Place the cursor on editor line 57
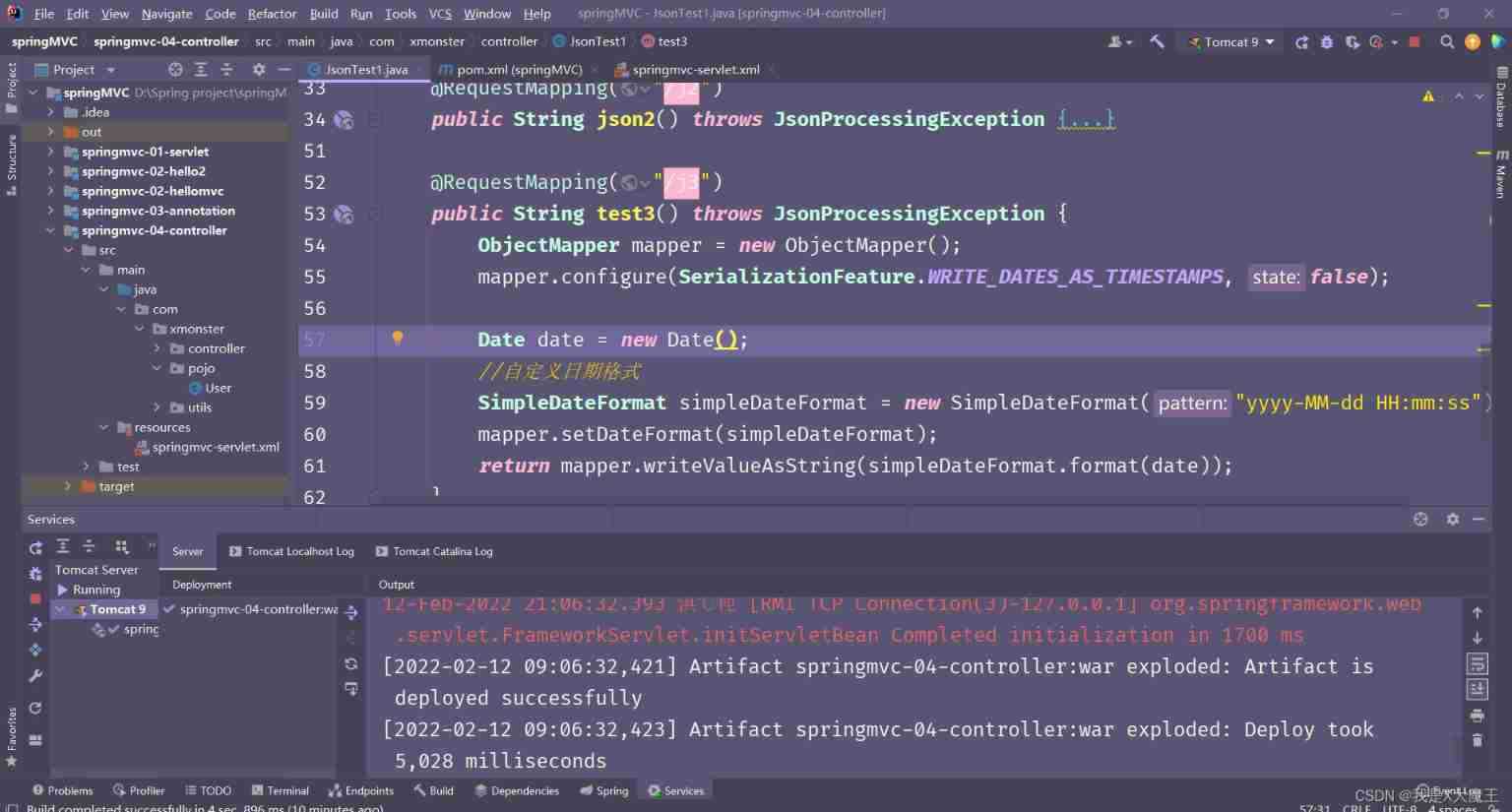The height and width of the screenshot is (812, 1512). (x=894, y=340)
